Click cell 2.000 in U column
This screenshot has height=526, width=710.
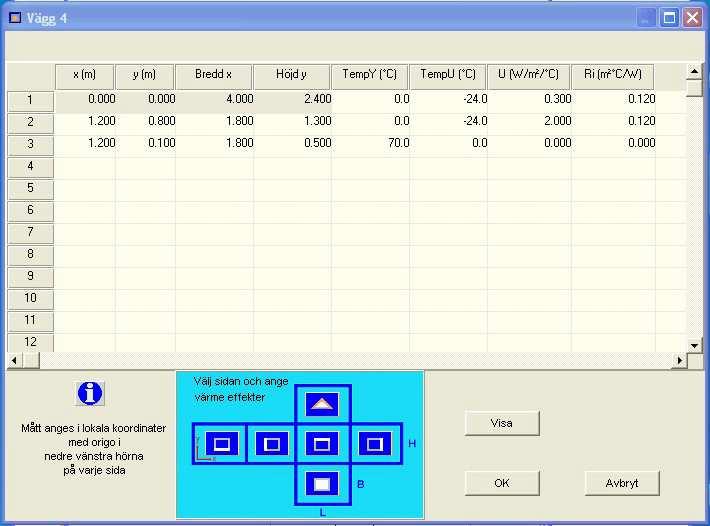(x=529, y=123)
